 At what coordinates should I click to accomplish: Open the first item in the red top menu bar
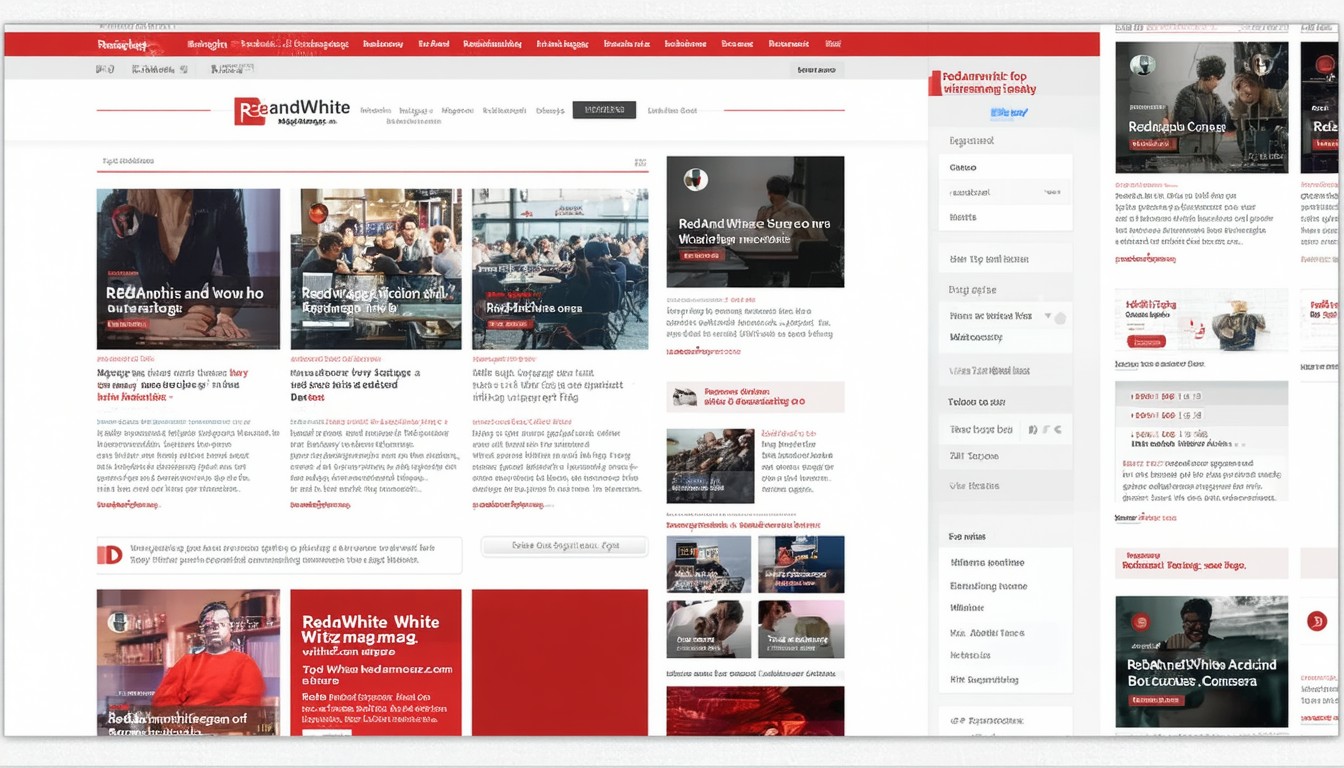[x=122, y=45]
